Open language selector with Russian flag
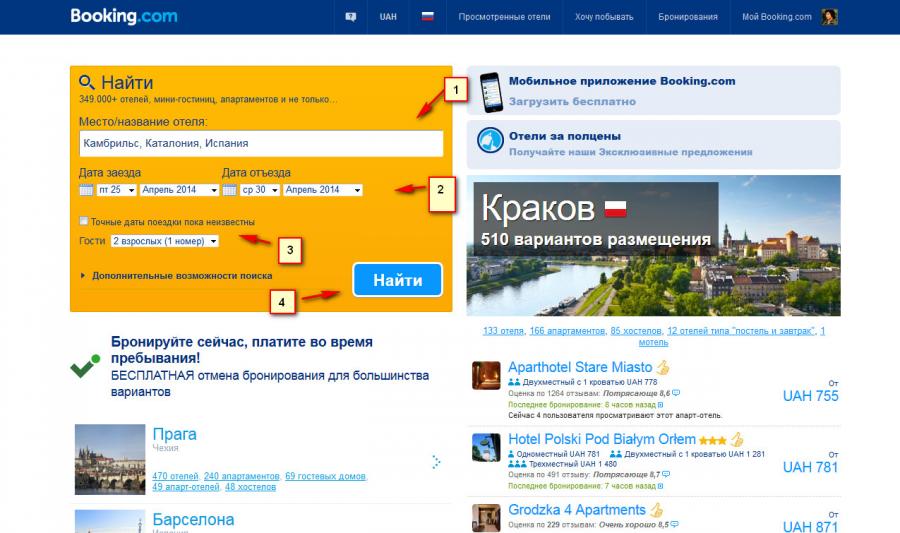The width and height of the screenshot is (900, 533). click(428, 17)
